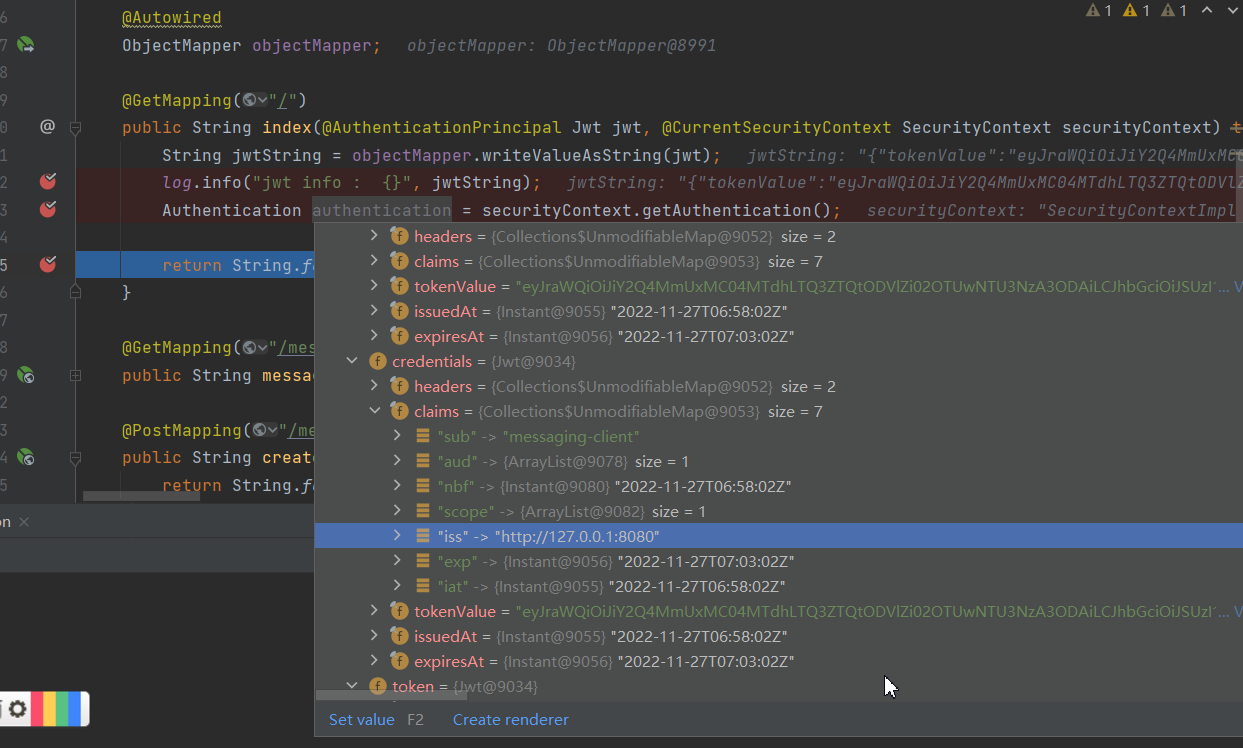This screenshot has height=748, width=1243.
Task: Select the "iss" -> "http://127.0.0.1:8080" row
Action: pos(779,536)
